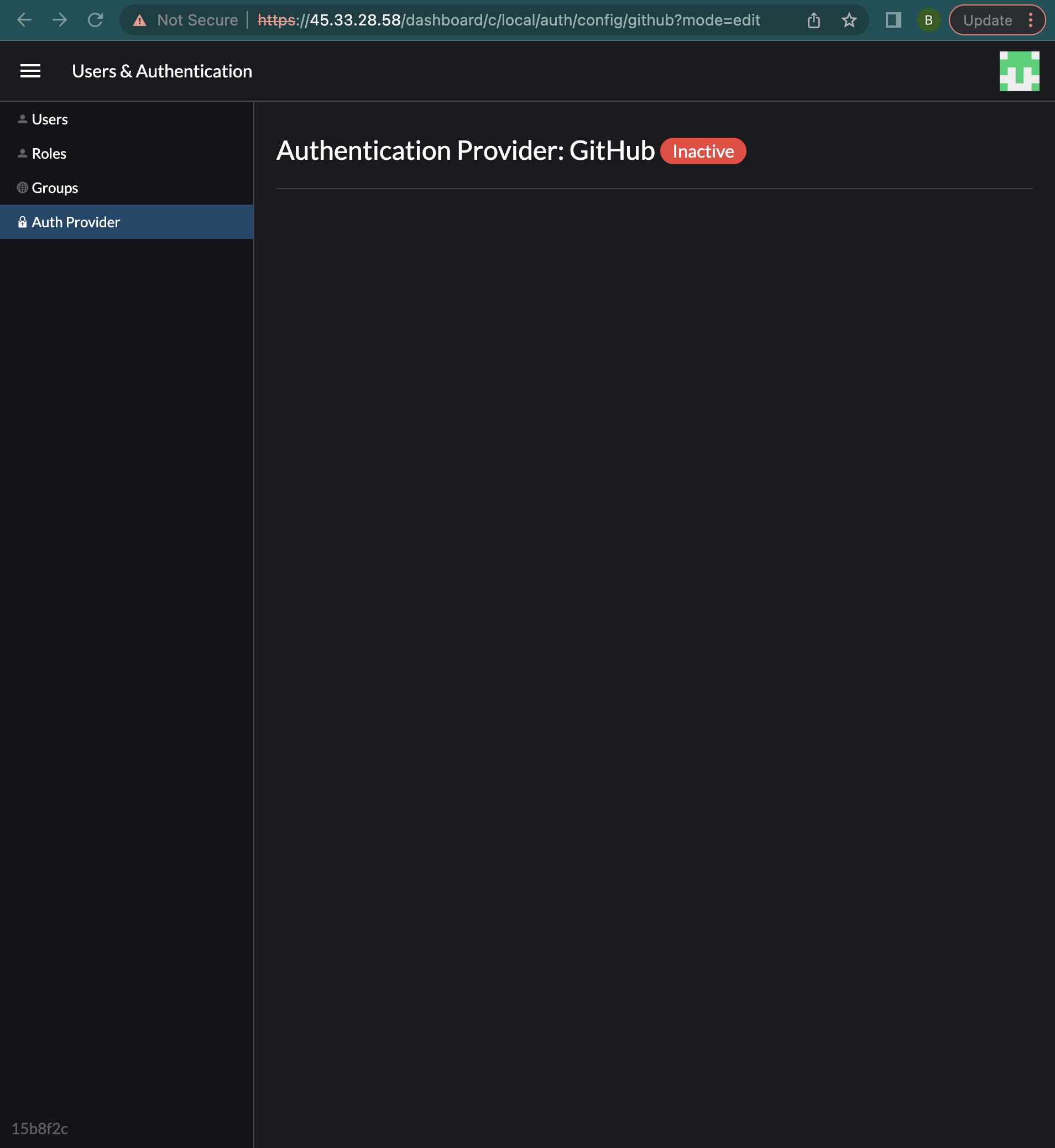This screenshot has width=1055, height=1148.
Task: Click the Inactive status badge
Action: tap(703, 151)
